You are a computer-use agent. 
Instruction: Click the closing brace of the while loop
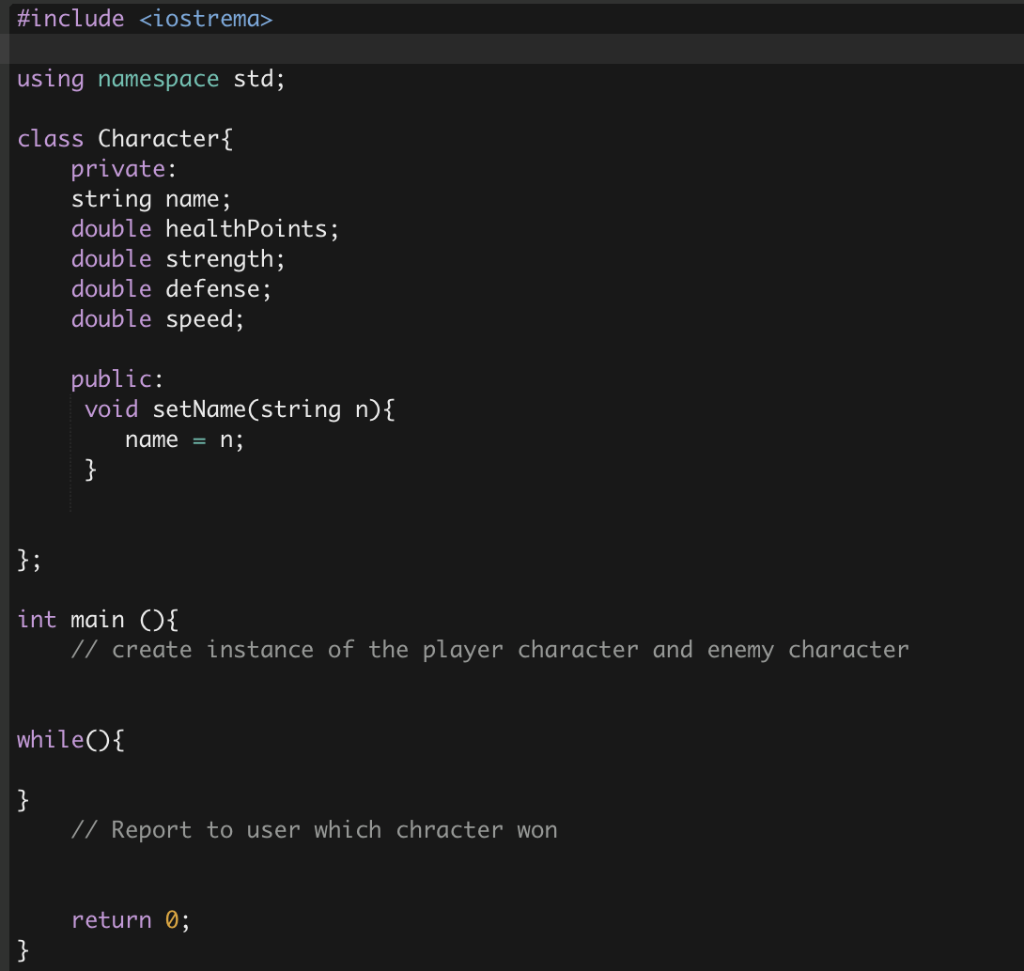coord(20,798)
